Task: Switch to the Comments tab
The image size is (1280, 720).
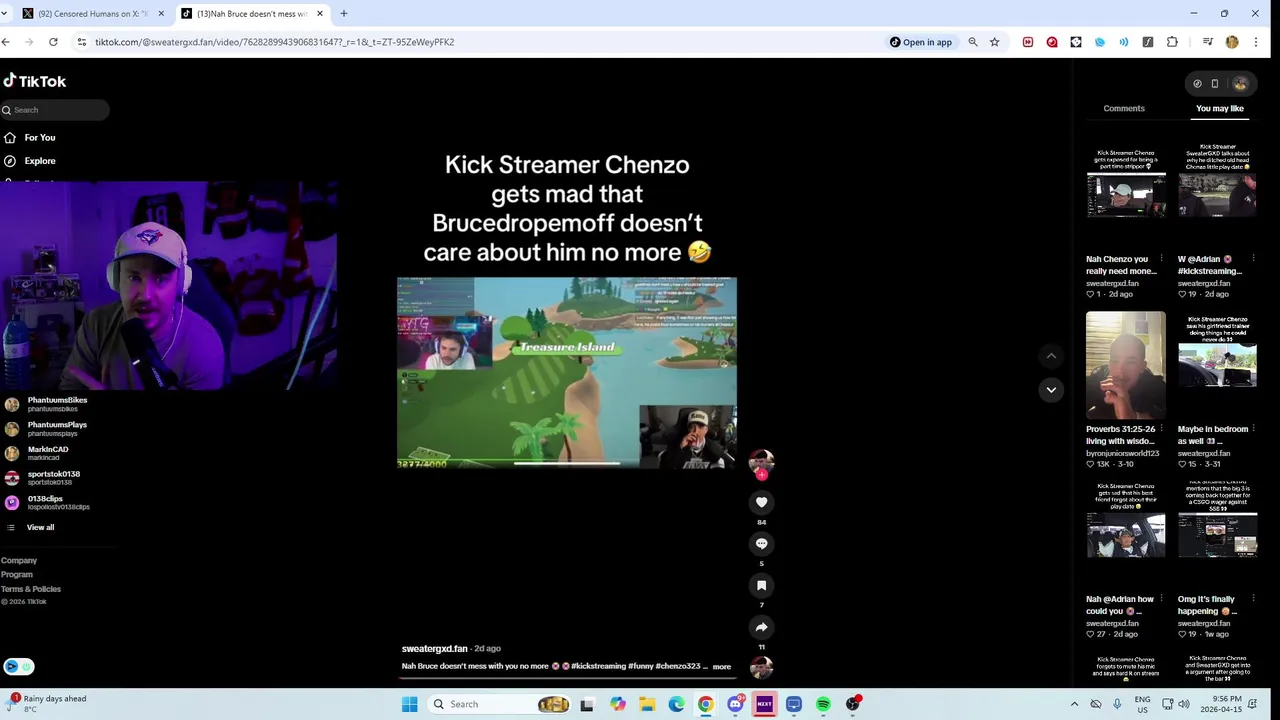Action: (1124, 108)
